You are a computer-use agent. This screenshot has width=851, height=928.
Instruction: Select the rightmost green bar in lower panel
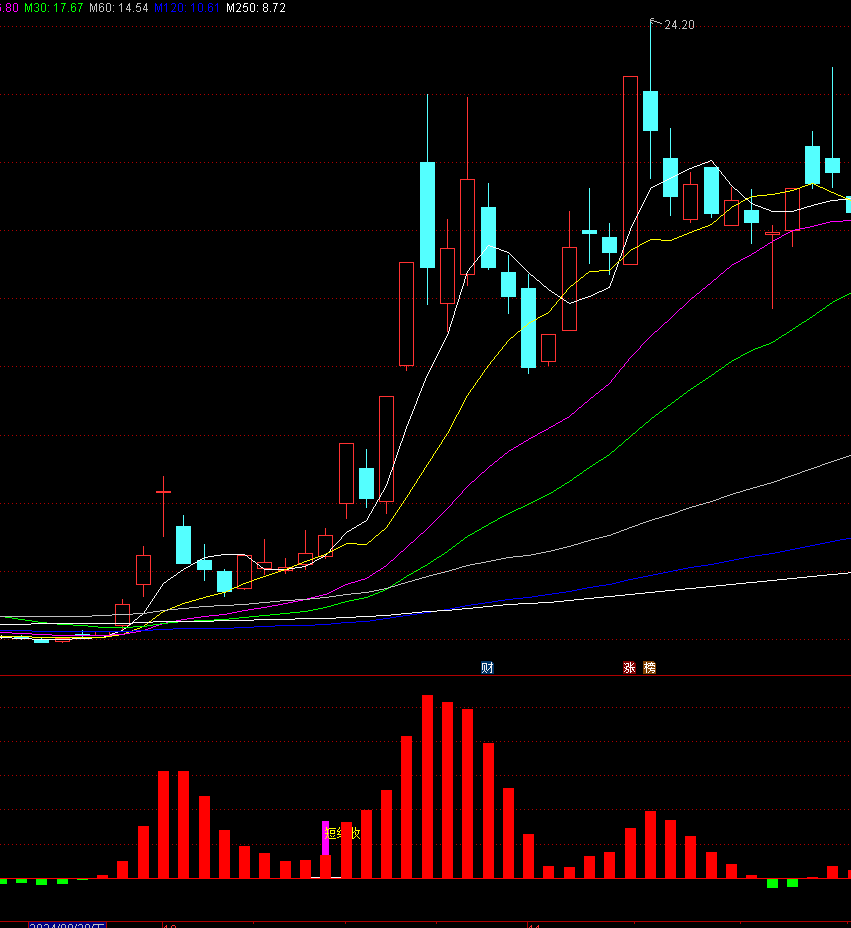click(x=792, y=883)
